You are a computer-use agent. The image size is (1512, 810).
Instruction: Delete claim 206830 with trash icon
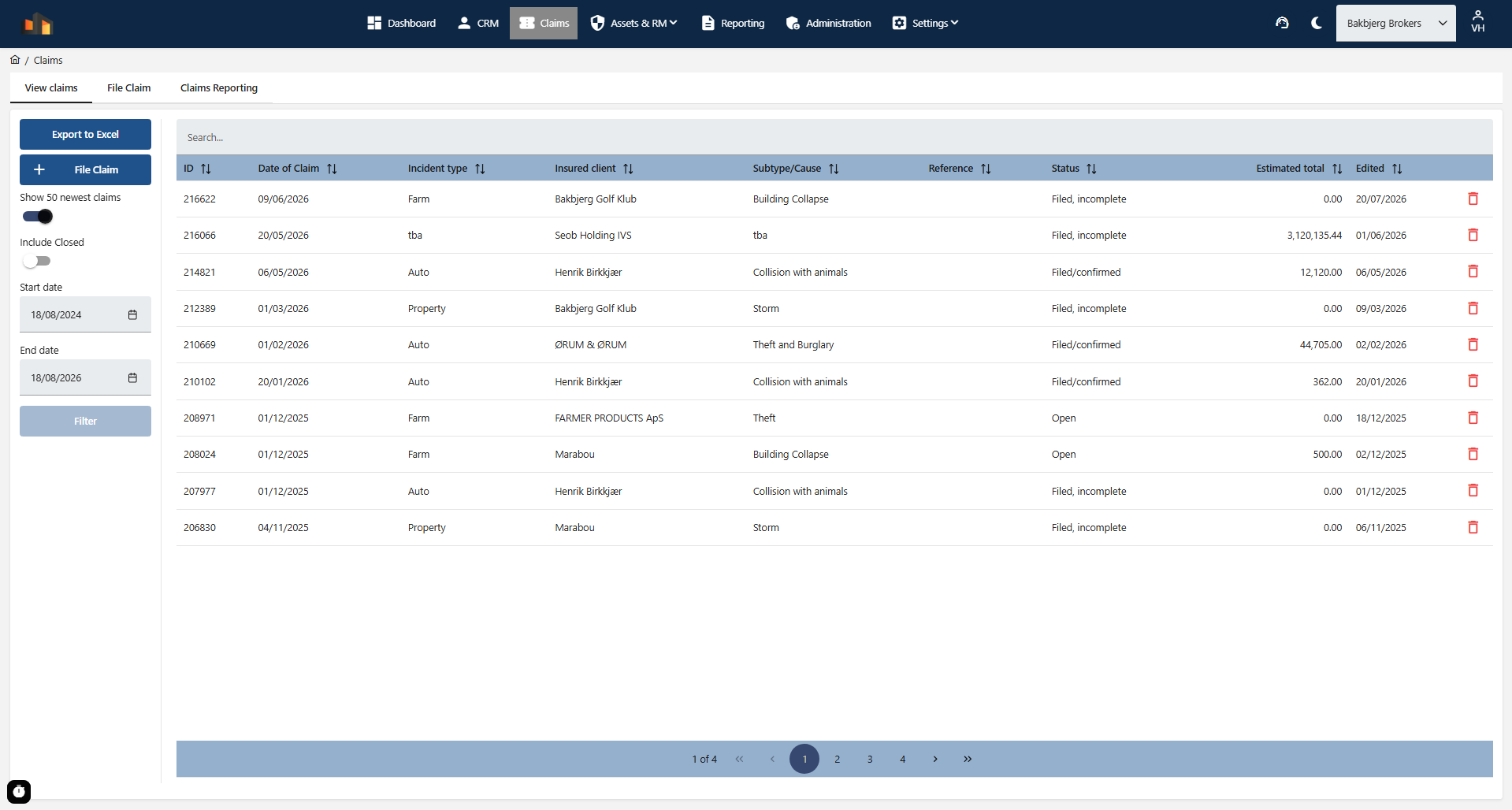pyautogui.click(x=1473, y=527)
